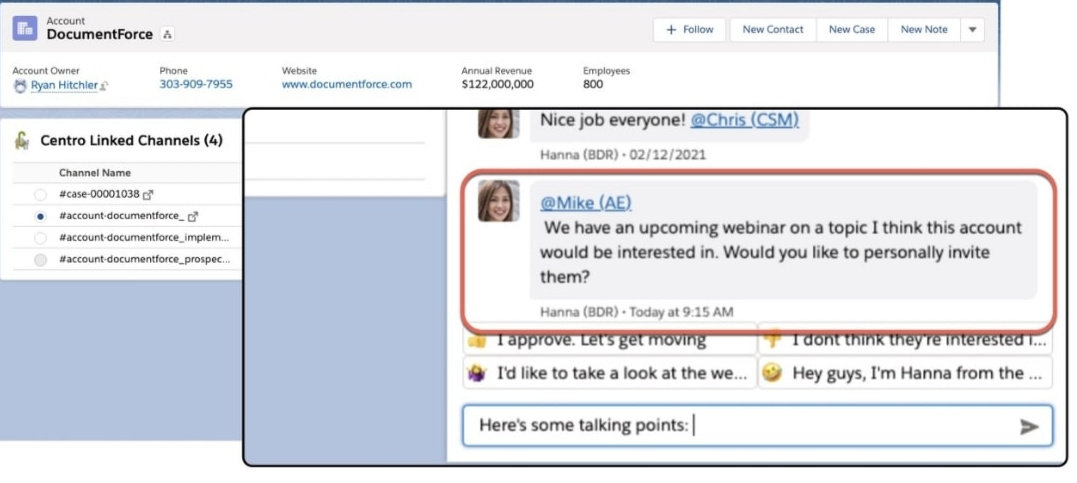Click the employees value 800

(593, 84)
